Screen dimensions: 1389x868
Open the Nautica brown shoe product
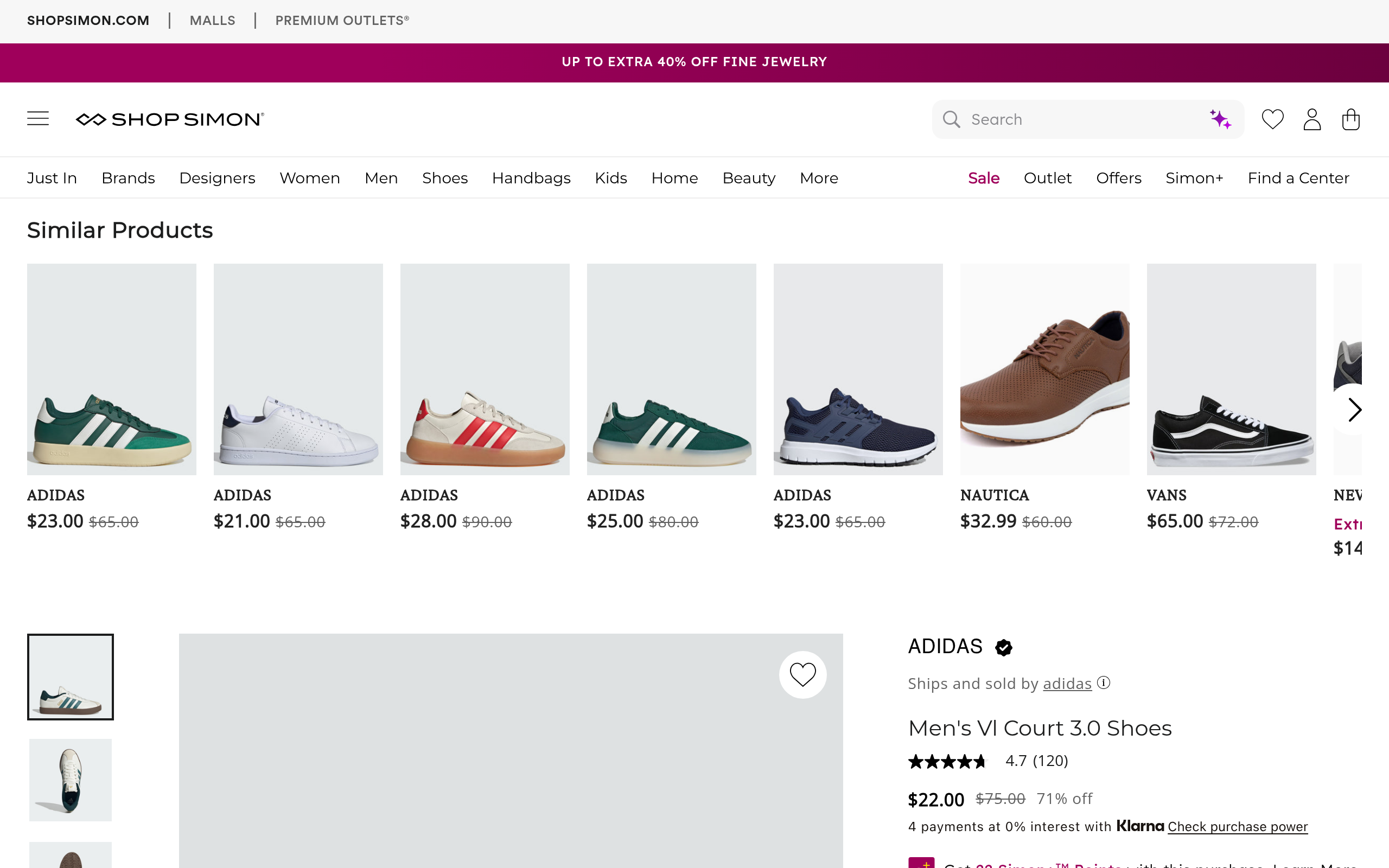pyautogui.click(x=1044, y=369)
